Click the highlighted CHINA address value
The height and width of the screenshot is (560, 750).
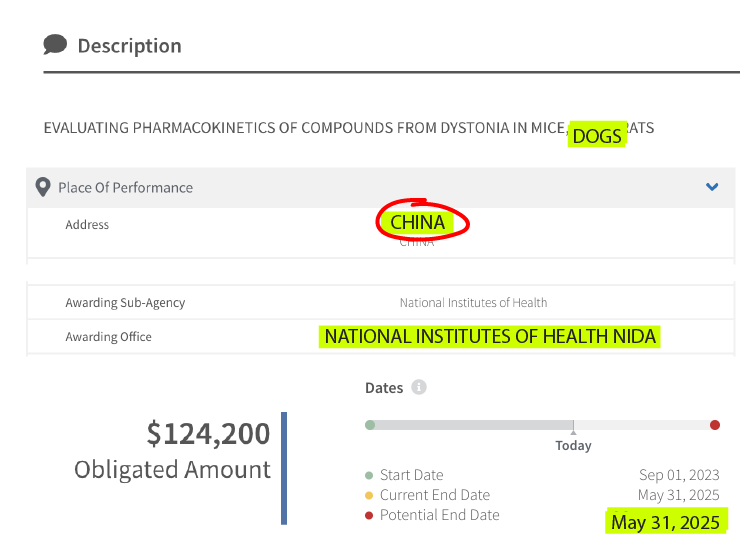click(418, 222)
